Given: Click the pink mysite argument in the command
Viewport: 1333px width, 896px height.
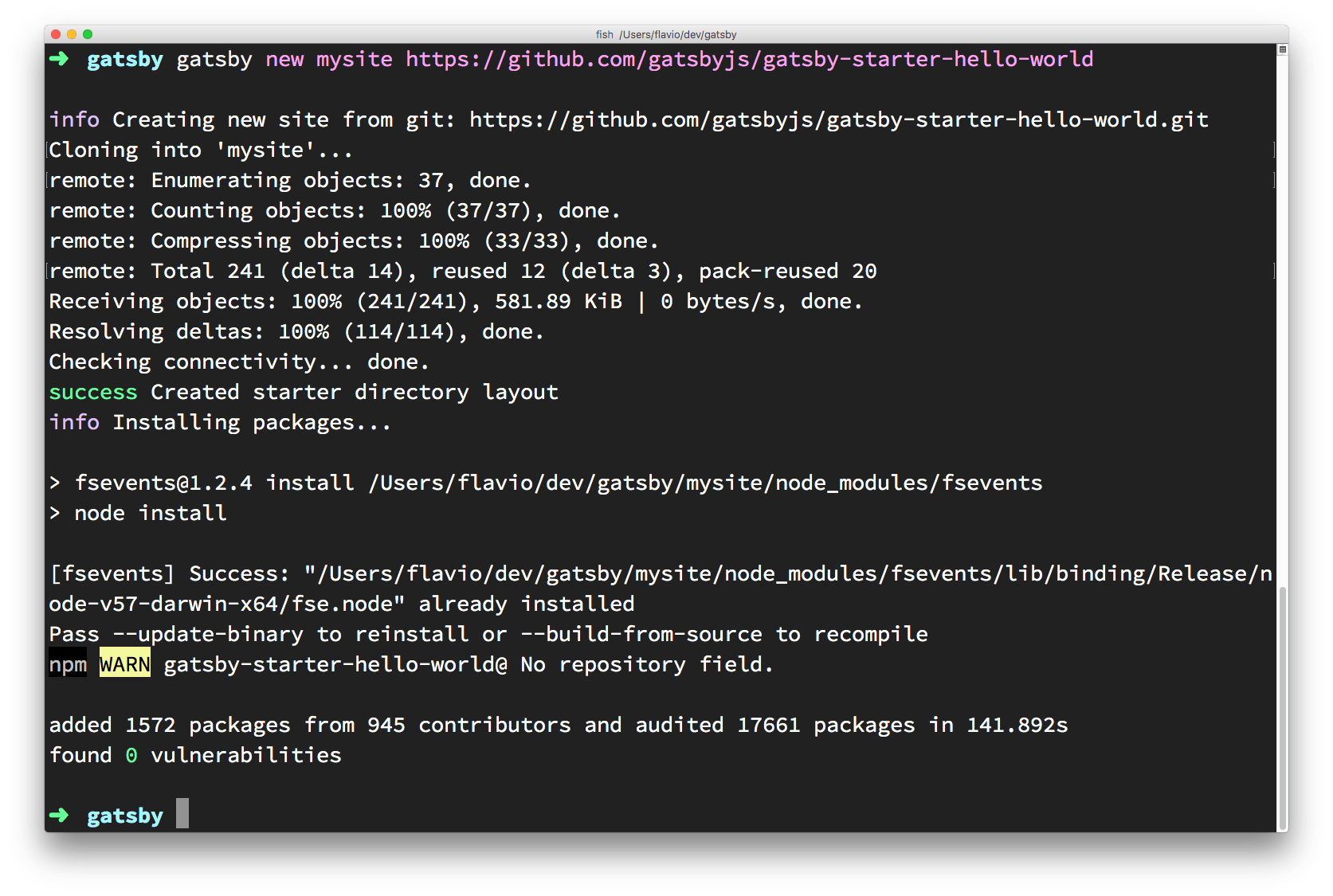Looking at the screenshot, I should coord(354,59).
